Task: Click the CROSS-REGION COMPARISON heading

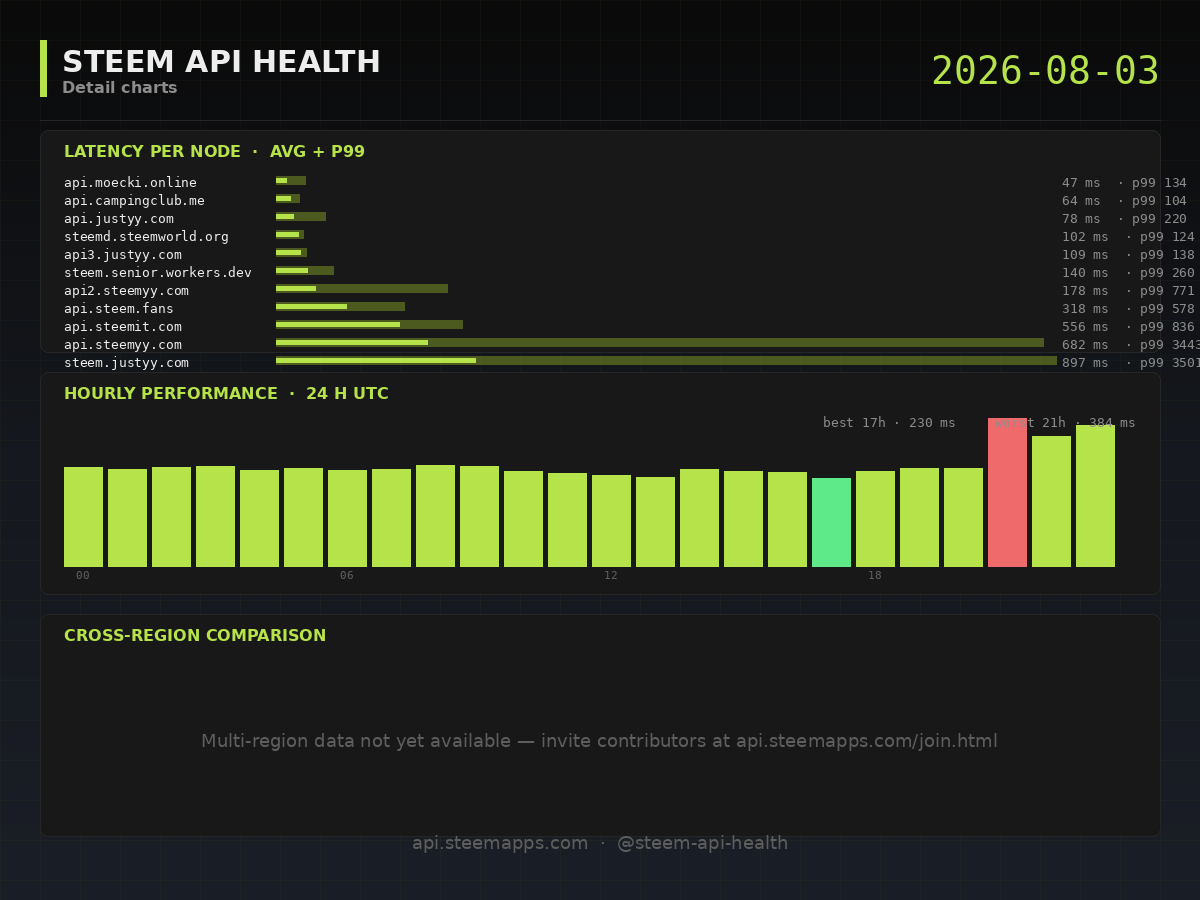Action: pyautogui.click(x=195, y=636)
